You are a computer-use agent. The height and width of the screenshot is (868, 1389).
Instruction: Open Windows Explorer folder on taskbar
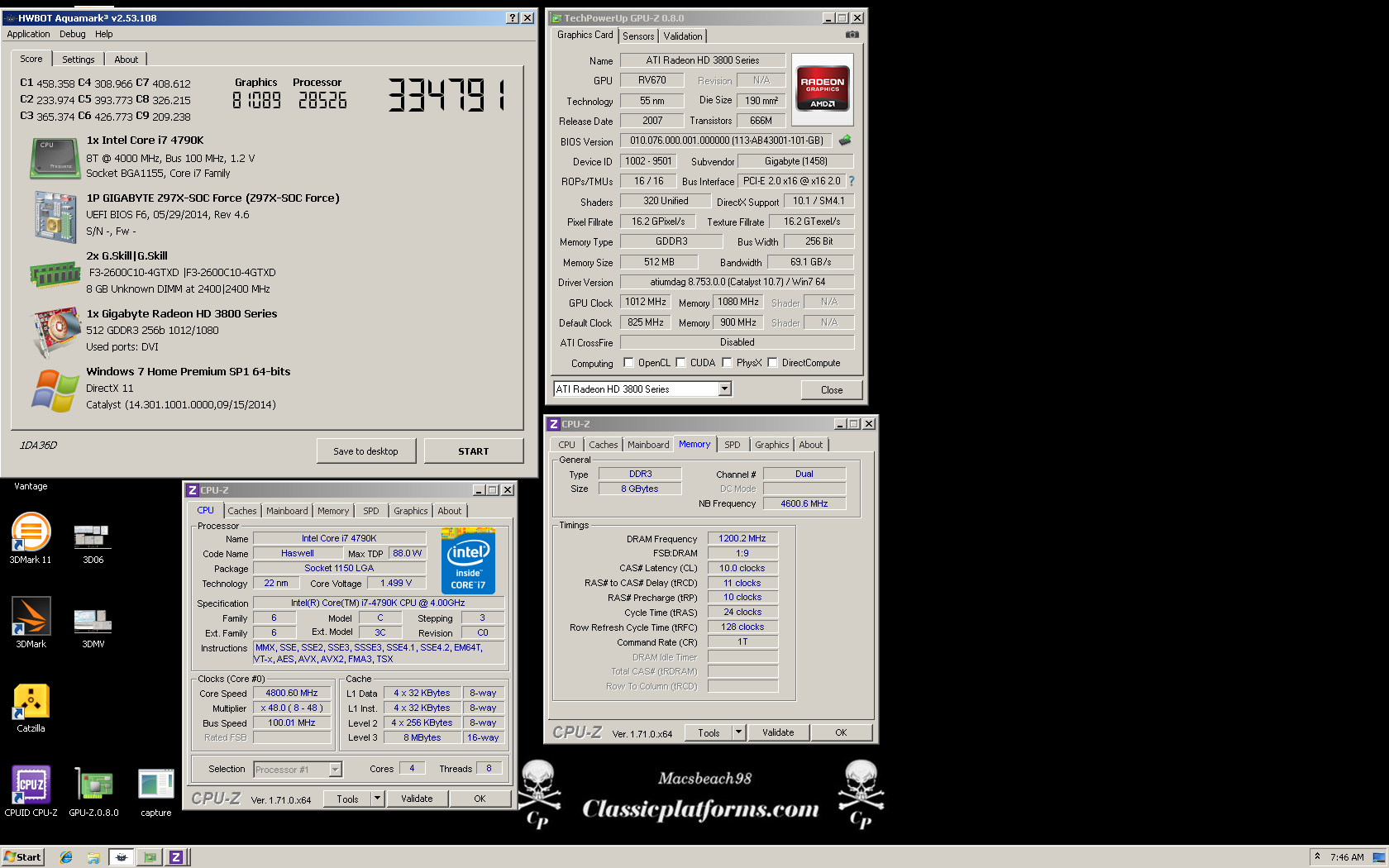[93, 857]
